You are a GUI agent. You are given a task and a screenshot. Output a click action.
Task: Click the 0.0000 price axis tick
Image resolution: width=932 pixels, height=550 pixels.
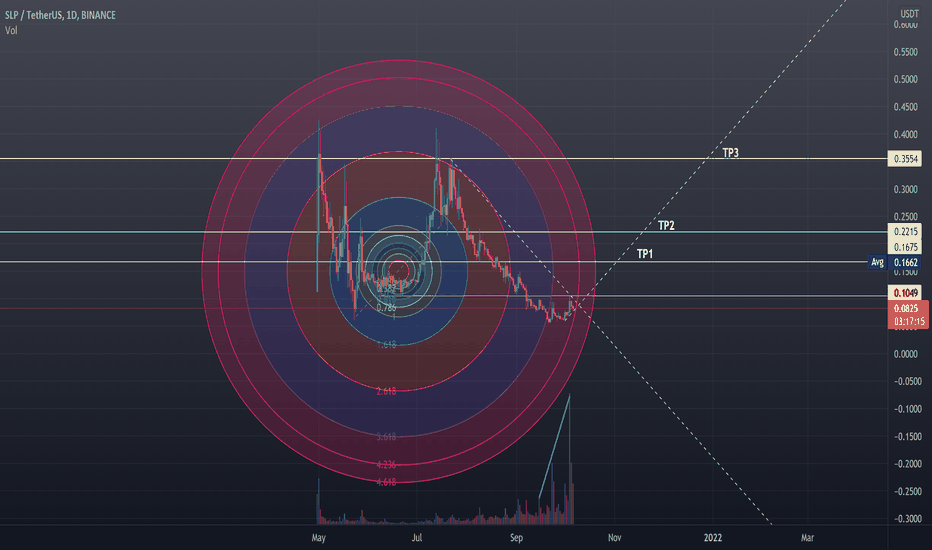pos(906,354)
